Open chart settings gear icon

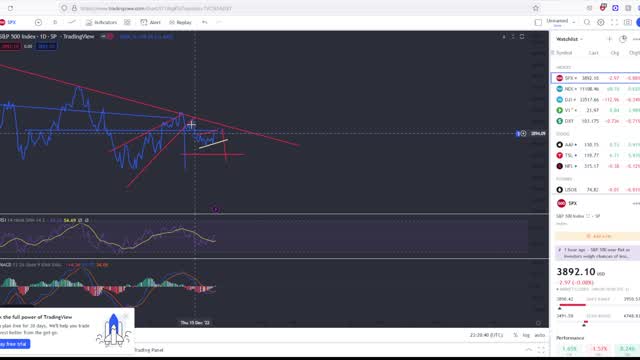[x=600, y=22]
